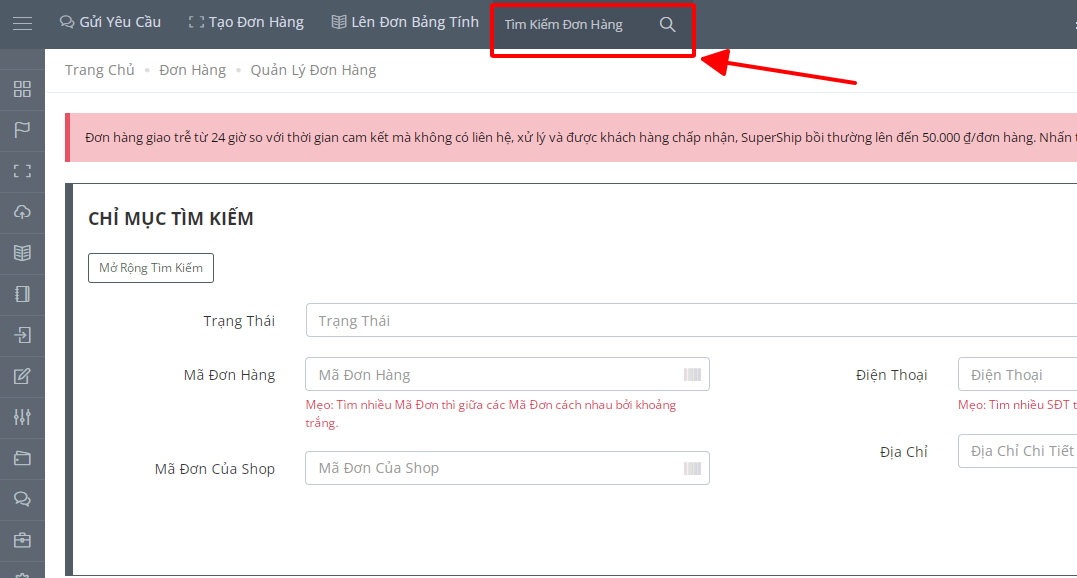
Task: Click the Địa Chỉ Chi Tiết input field
Action: pos(1017,451)
